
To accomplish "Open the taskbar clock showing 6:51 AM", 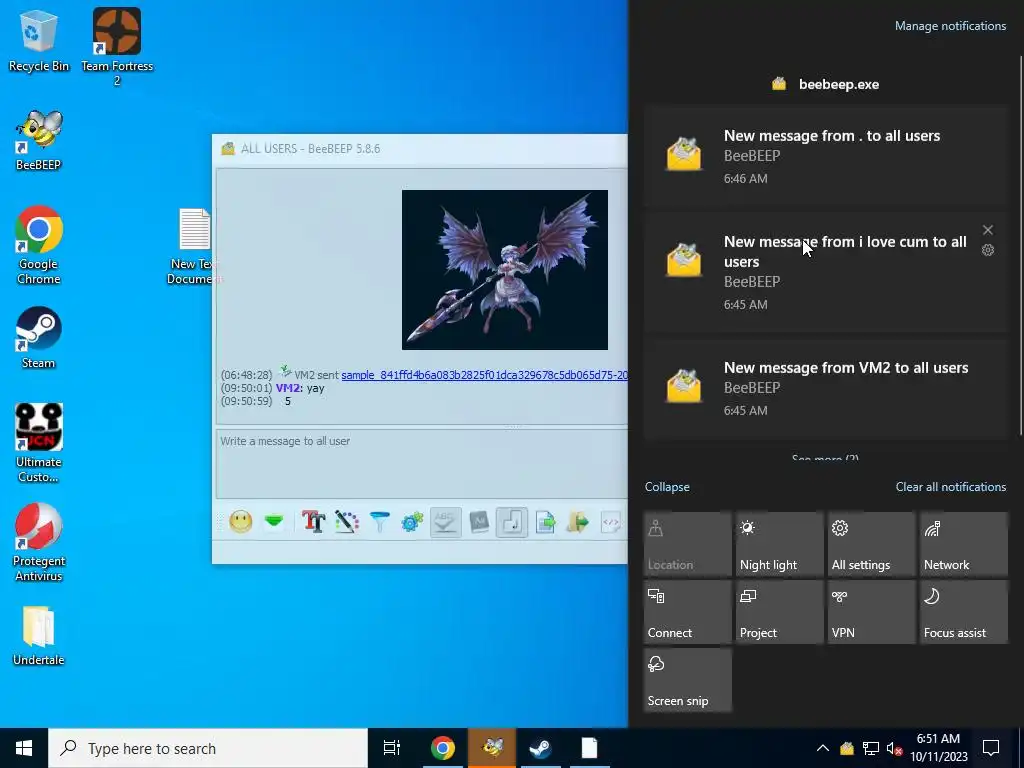I will [938, 748].
